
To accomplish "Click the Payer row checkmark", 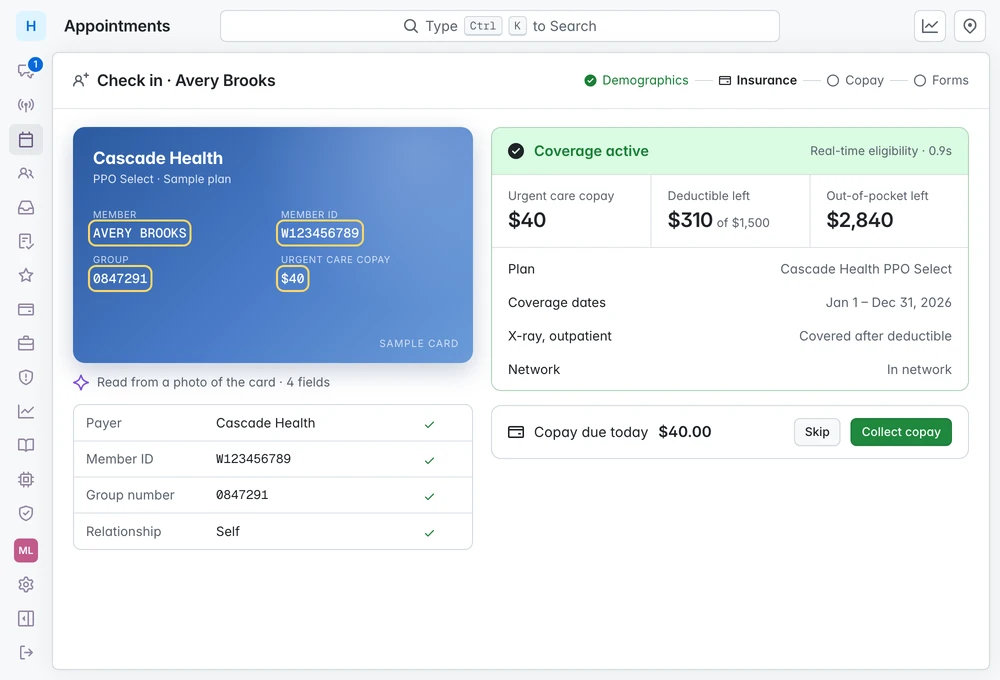I will pyautogui.click(x=429, y=424).
